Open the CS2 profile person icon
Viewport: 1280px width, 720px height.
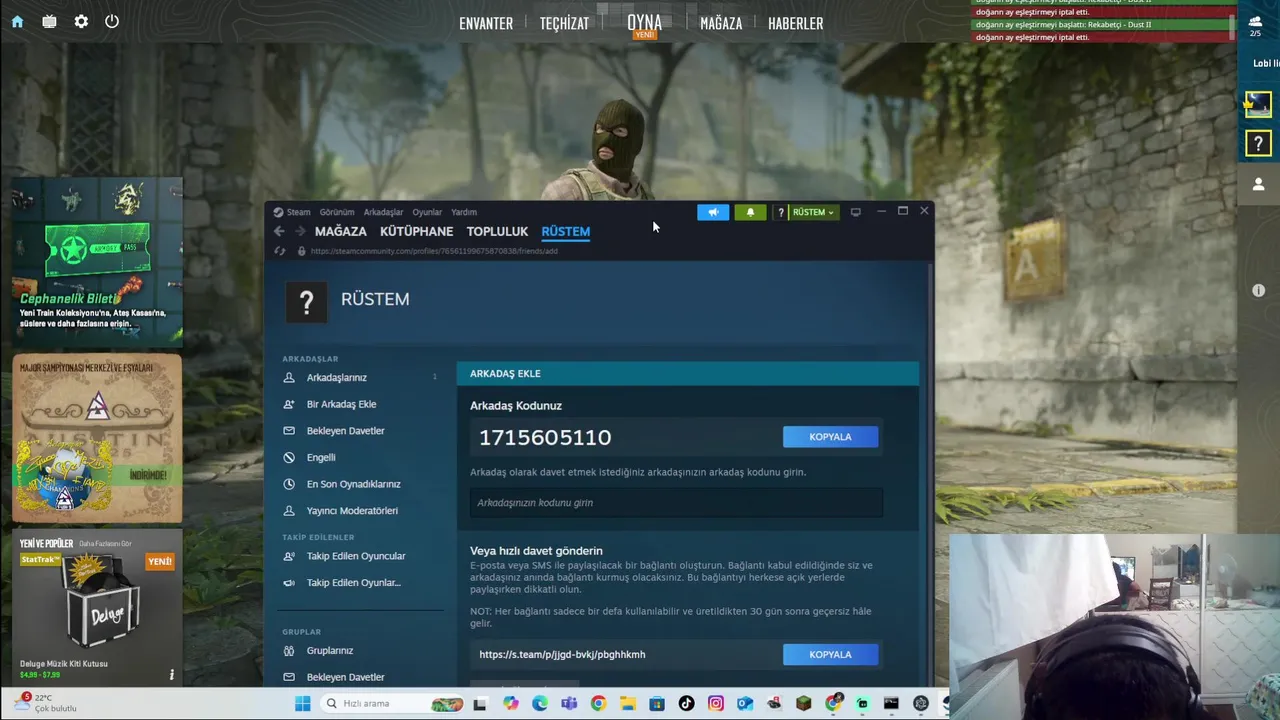point(1258,184)
